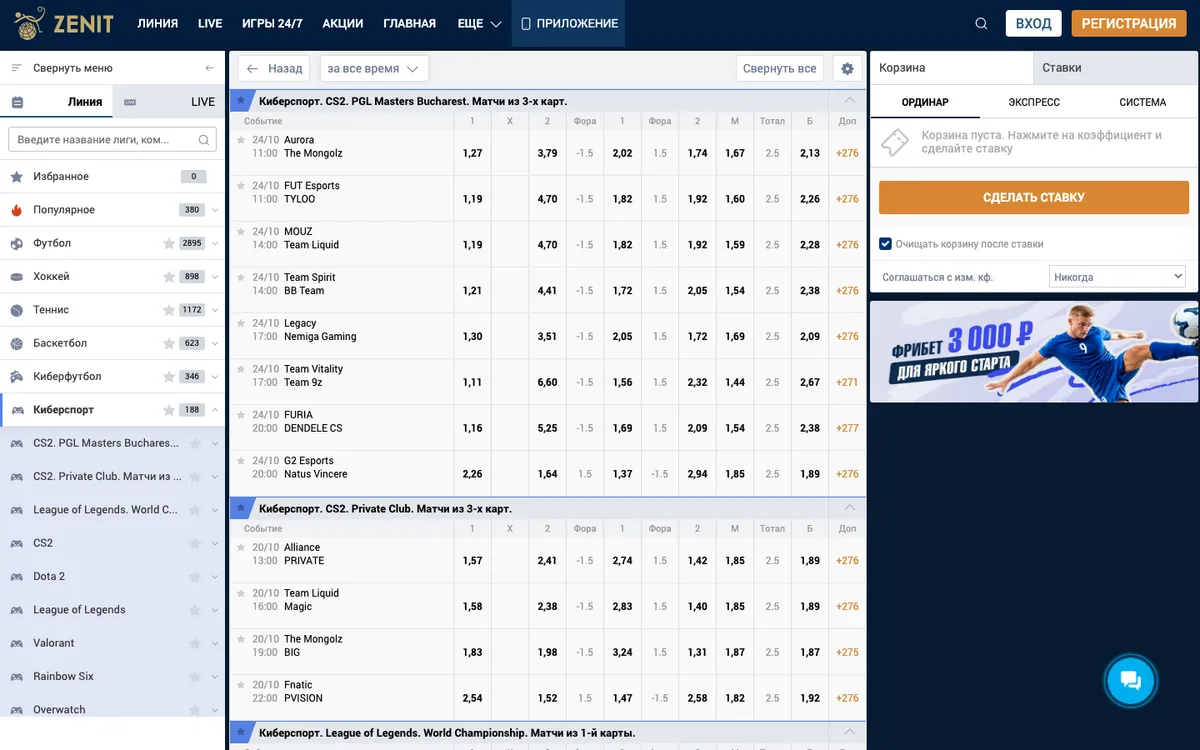Expand the ЕЩЕ header menu
This screenshot has width=1200, height=750.
click(x=479, y=23)
